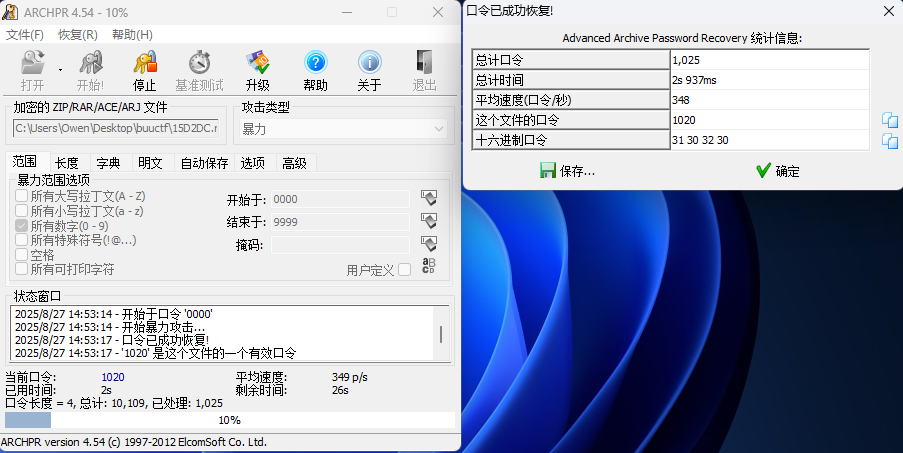
Task: Click the 10% progress bar
Action: coord(230,420)
